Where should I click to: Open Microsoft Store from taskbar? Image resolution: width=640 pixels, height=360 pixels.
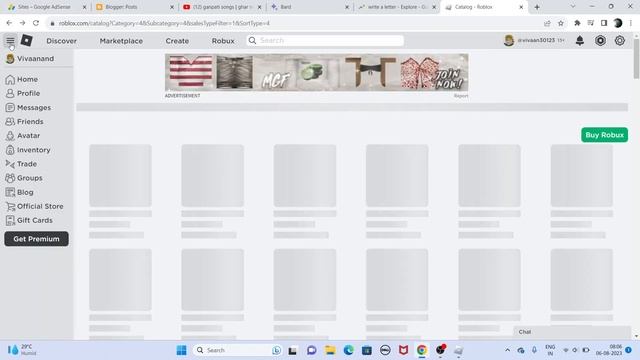click(x=367, y=350)
